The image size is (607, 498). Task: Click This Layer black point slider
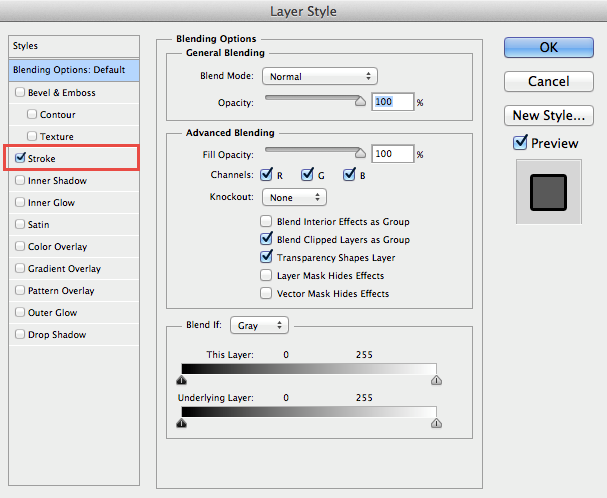pos(182,380)
